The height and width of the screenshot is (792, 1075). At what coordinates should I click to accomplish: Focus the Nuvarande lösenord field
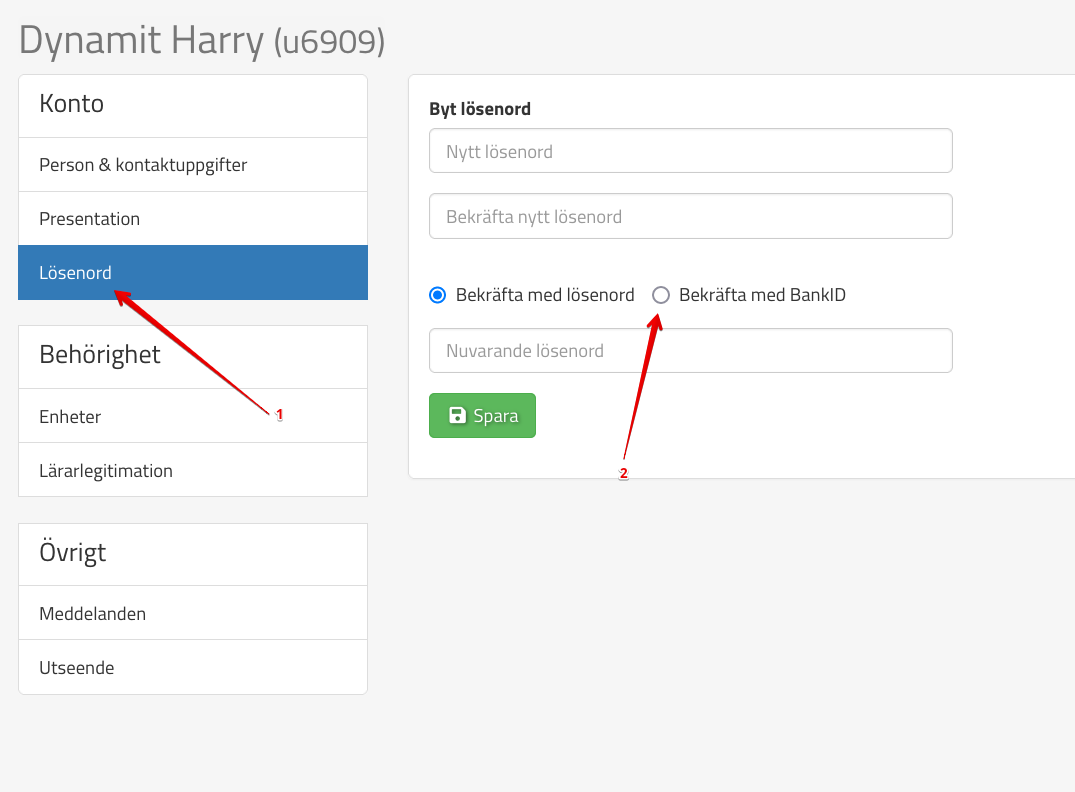(690, 350)
